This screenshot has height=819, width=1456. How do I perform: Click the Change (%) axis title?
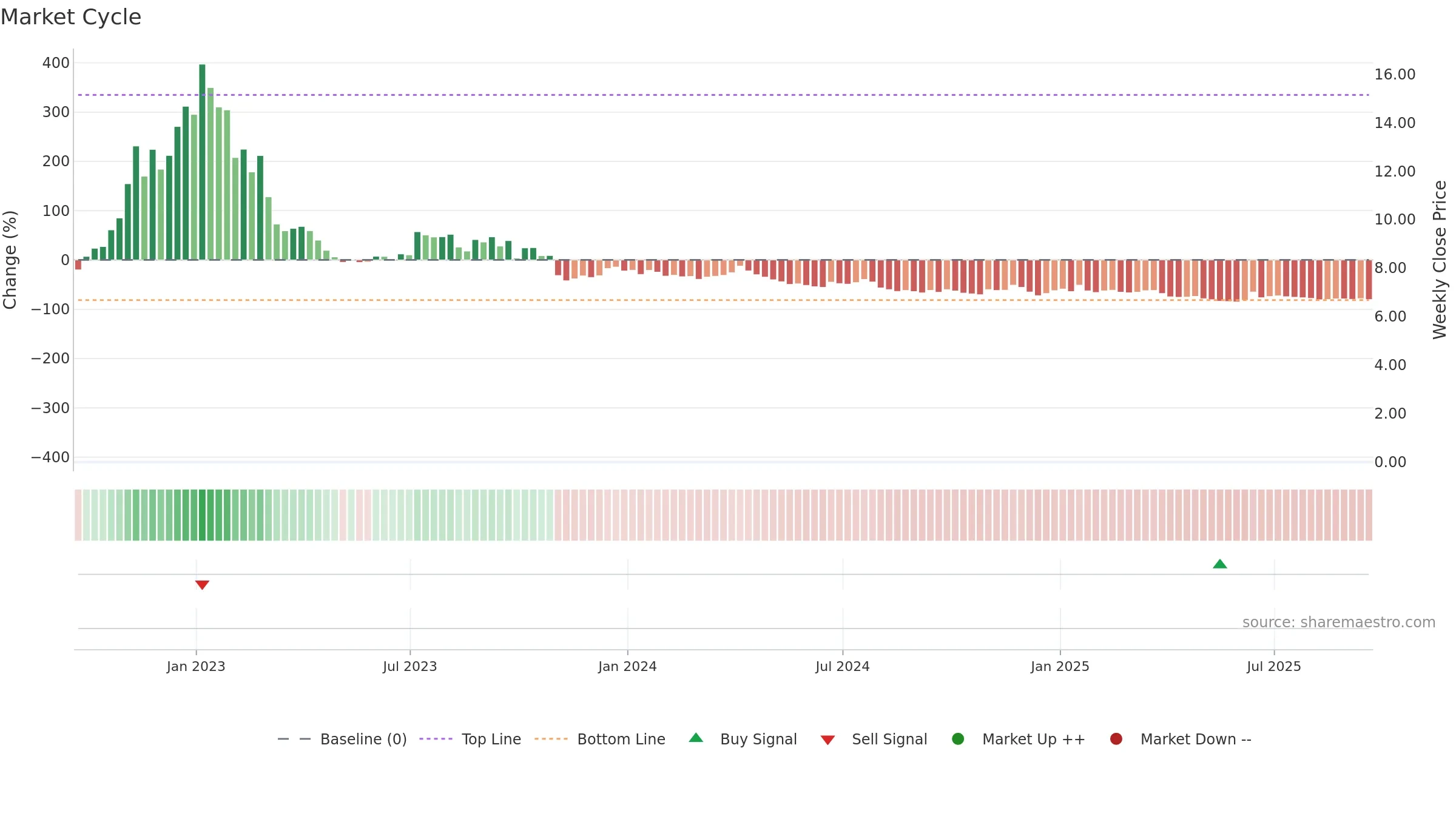(x=10, y=260)
